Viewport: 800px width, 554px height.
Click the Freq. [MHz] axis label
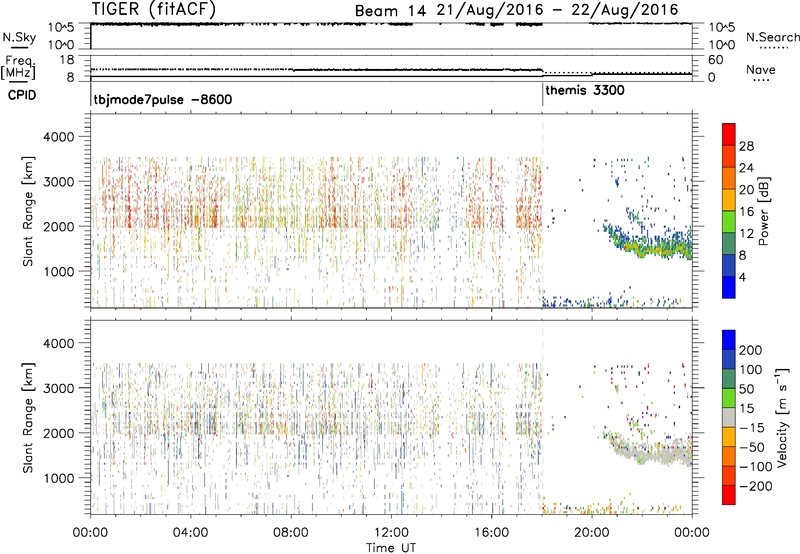pyautogui.click(x=19, y=68)
